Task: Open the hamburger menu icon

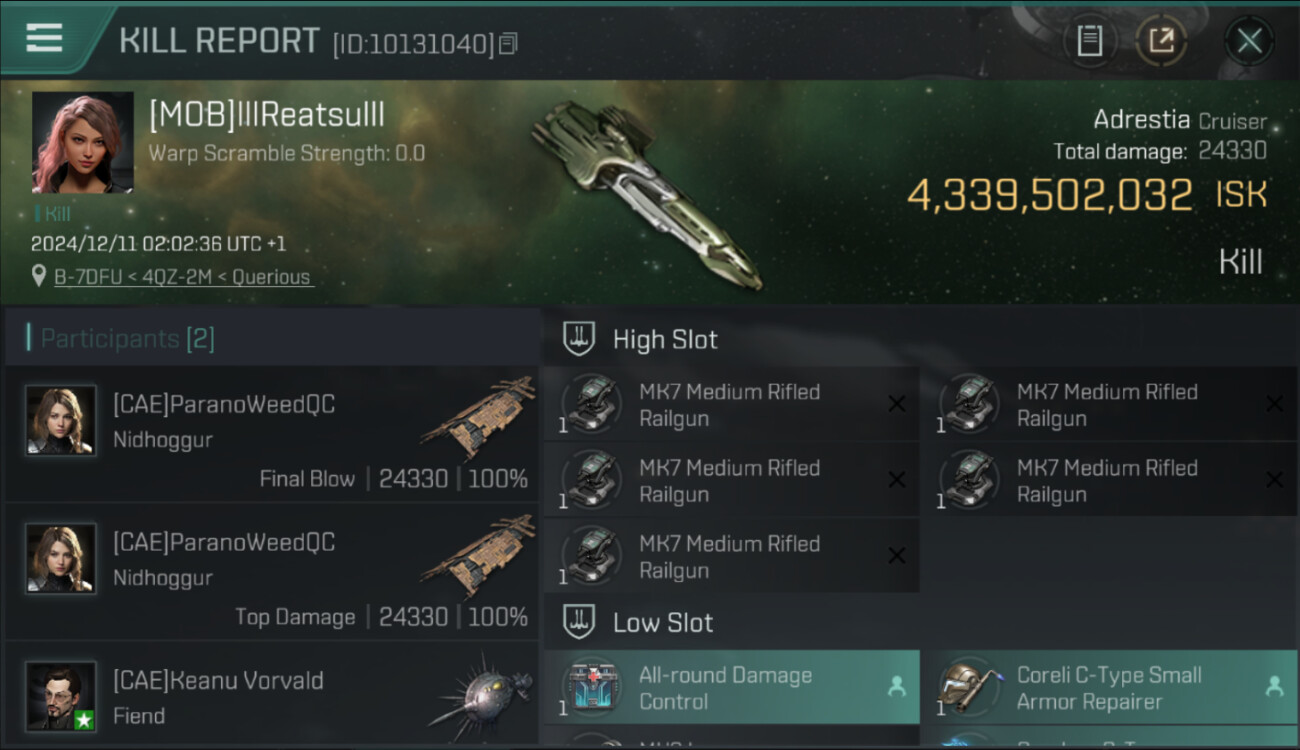Action: pos(44,38)
